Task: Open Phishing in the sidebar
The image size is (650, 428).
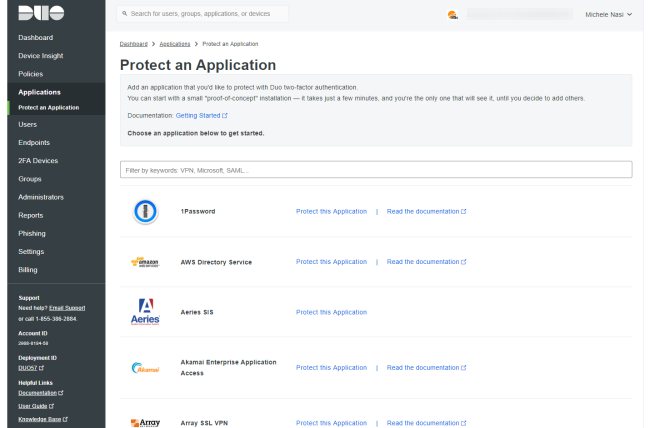Action: coord(32,233)
